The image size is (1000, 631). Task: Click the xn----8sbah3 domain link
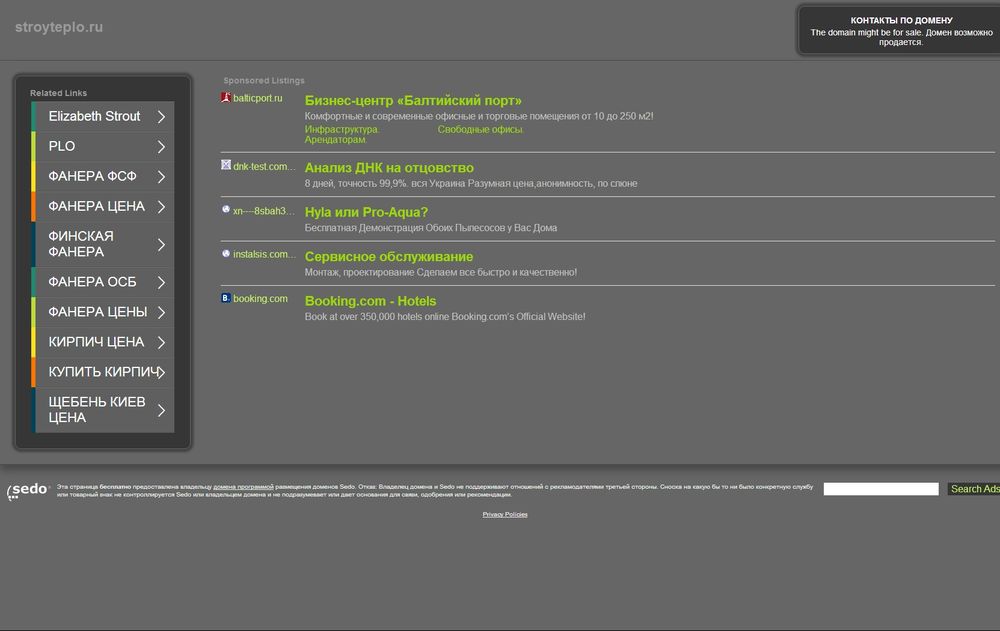tap(264, 211)
